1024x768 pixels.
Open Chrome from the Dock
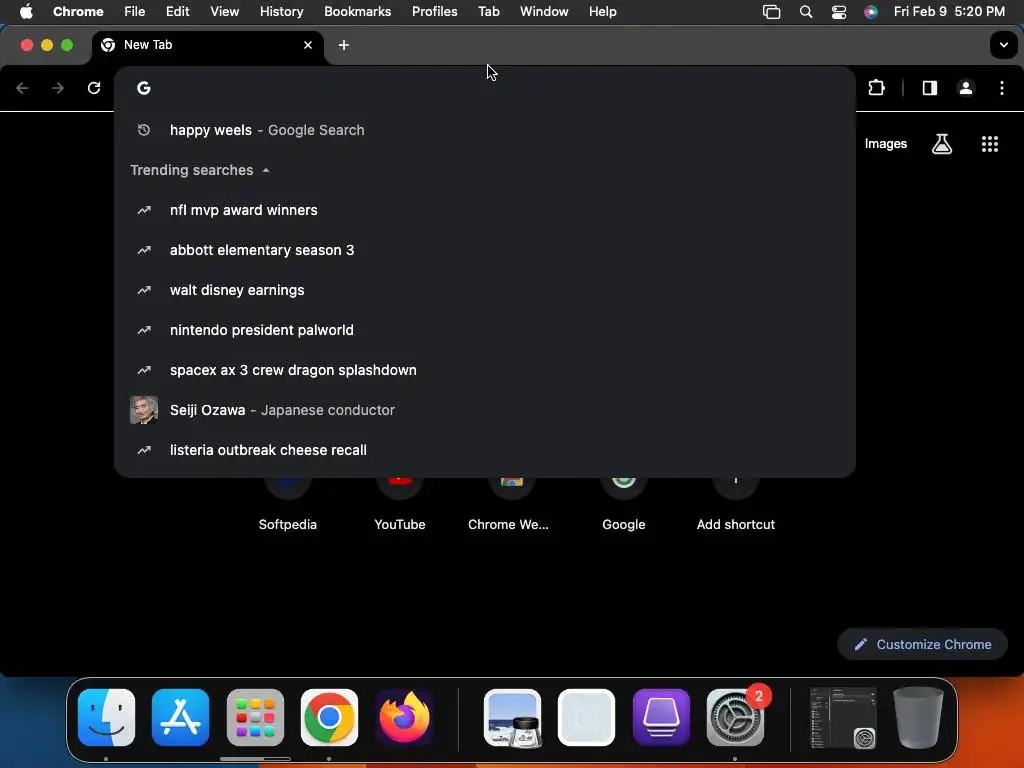(330, 717)
